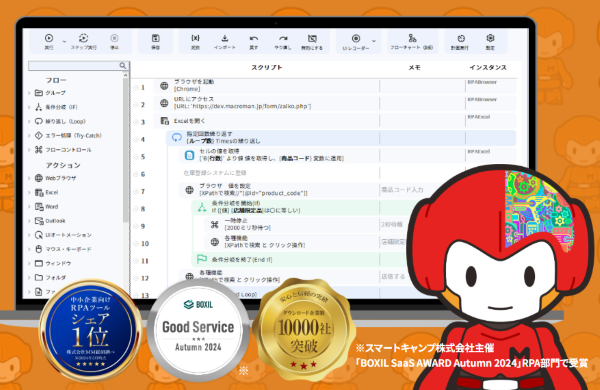Click the インスタンス column header
Viewport: 600px width, 390px height.
pos(488,67)
